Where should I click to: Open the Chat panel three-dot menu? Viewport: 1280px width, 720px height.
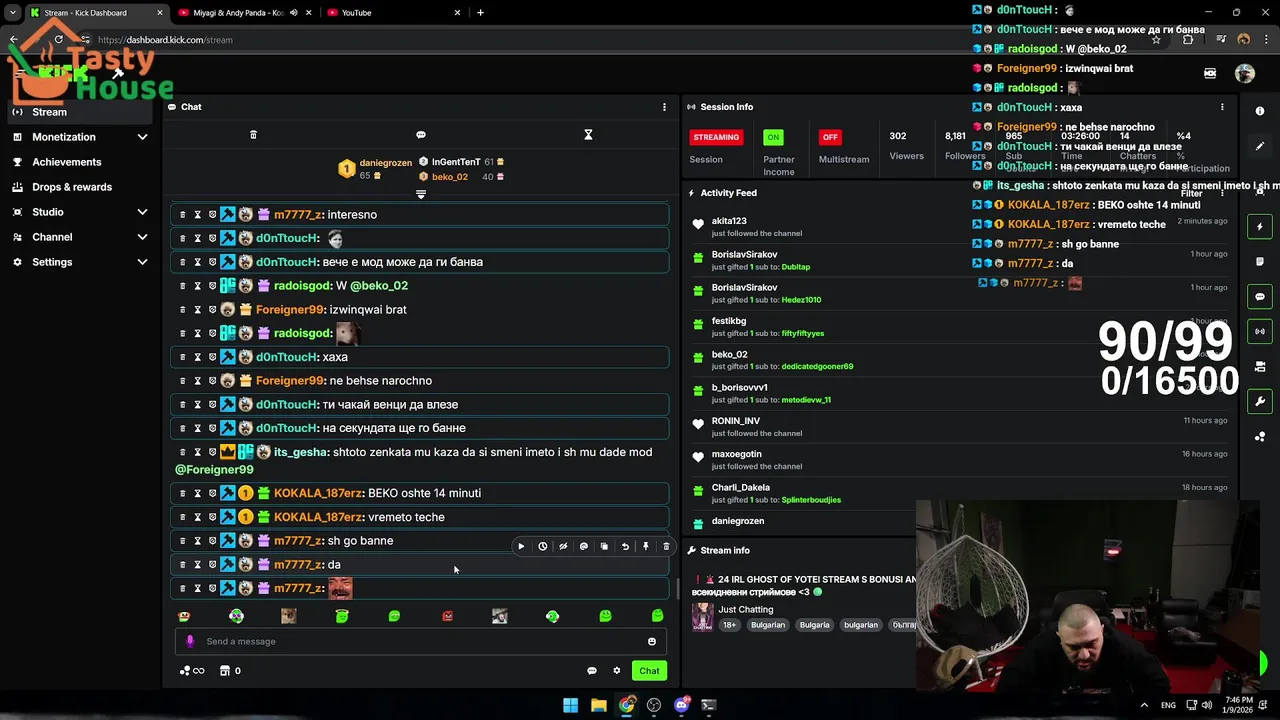click(x=664, y=107)
